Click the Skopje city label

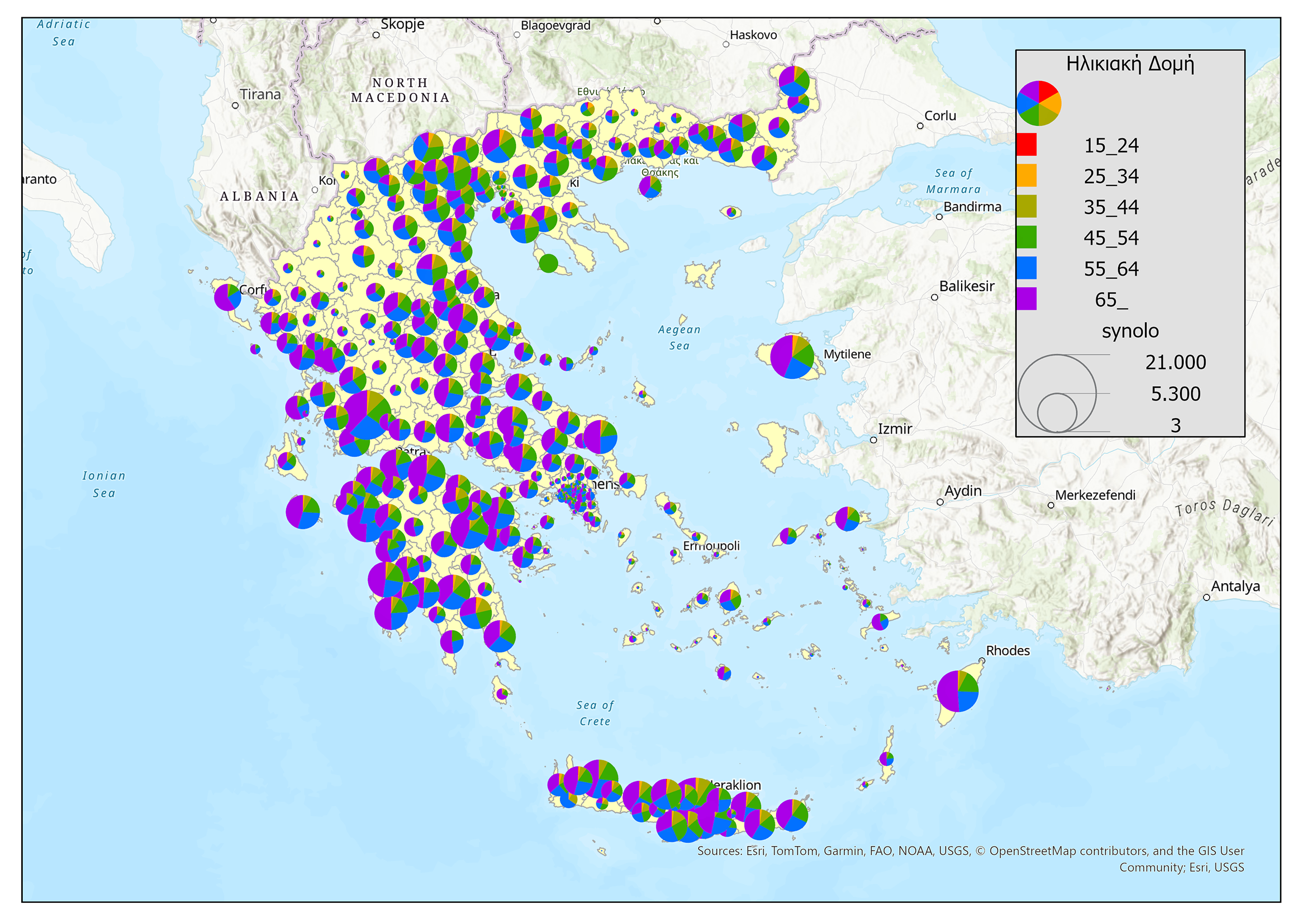pyautogui.click(x=402, y=24)
